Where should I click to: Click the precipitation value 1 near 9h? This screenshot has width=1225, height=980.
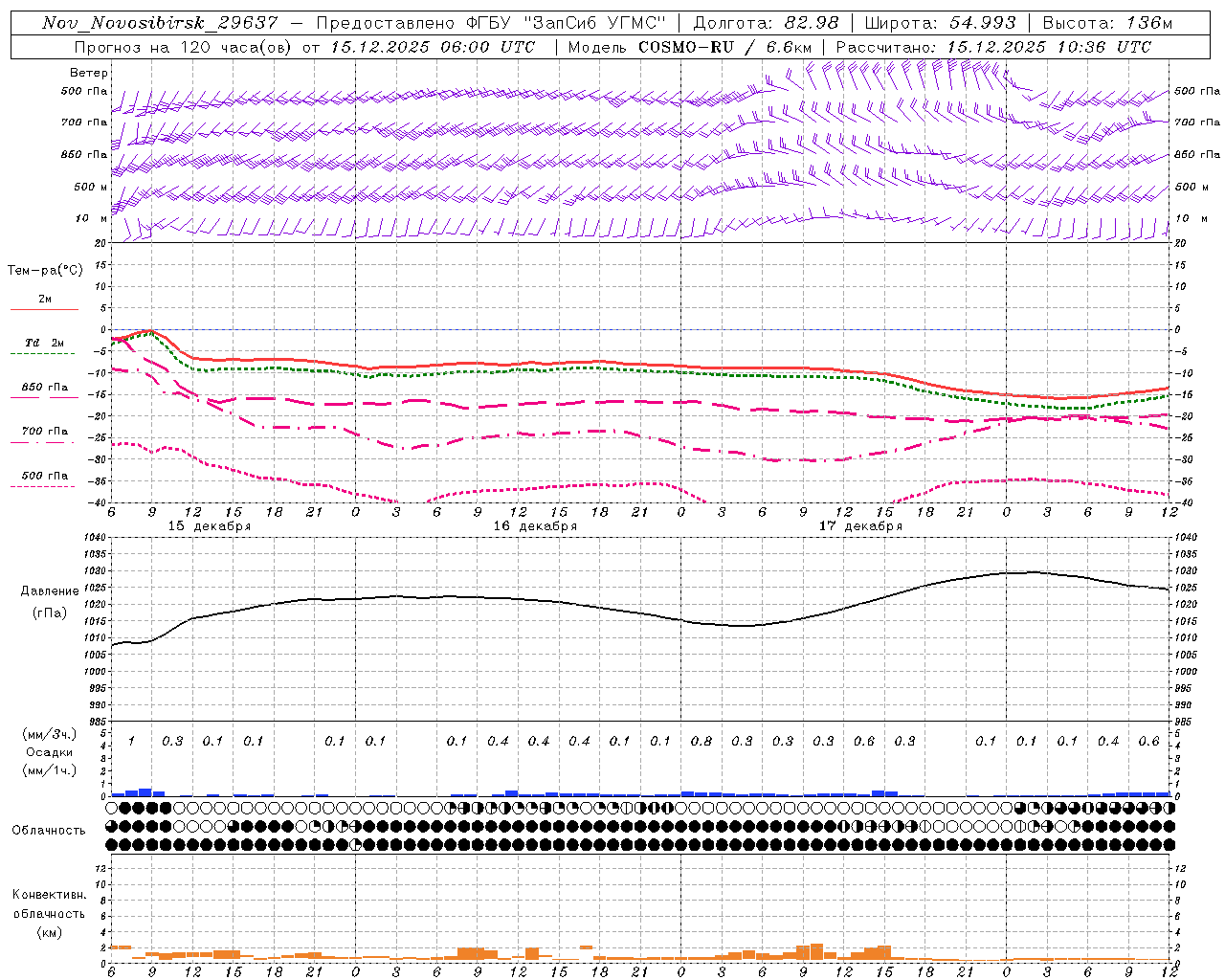pos(132,742)
